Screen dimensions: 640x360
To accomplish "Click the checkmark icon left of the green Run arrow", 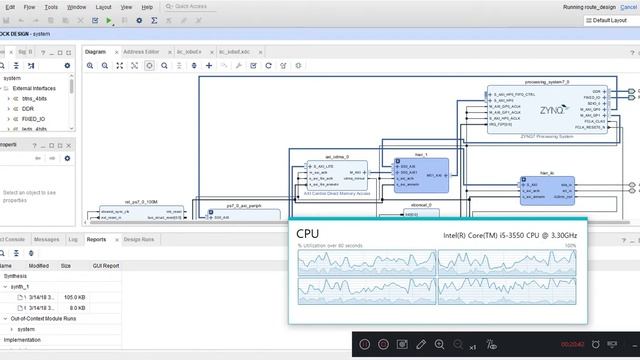I will pyautogui.click(x=95, y=20).
